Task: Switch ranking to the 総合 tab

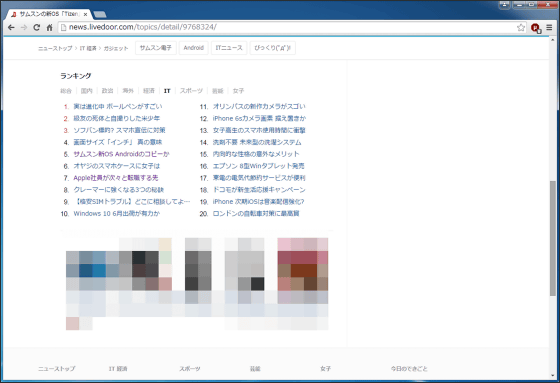Action: tap(66, 91)
